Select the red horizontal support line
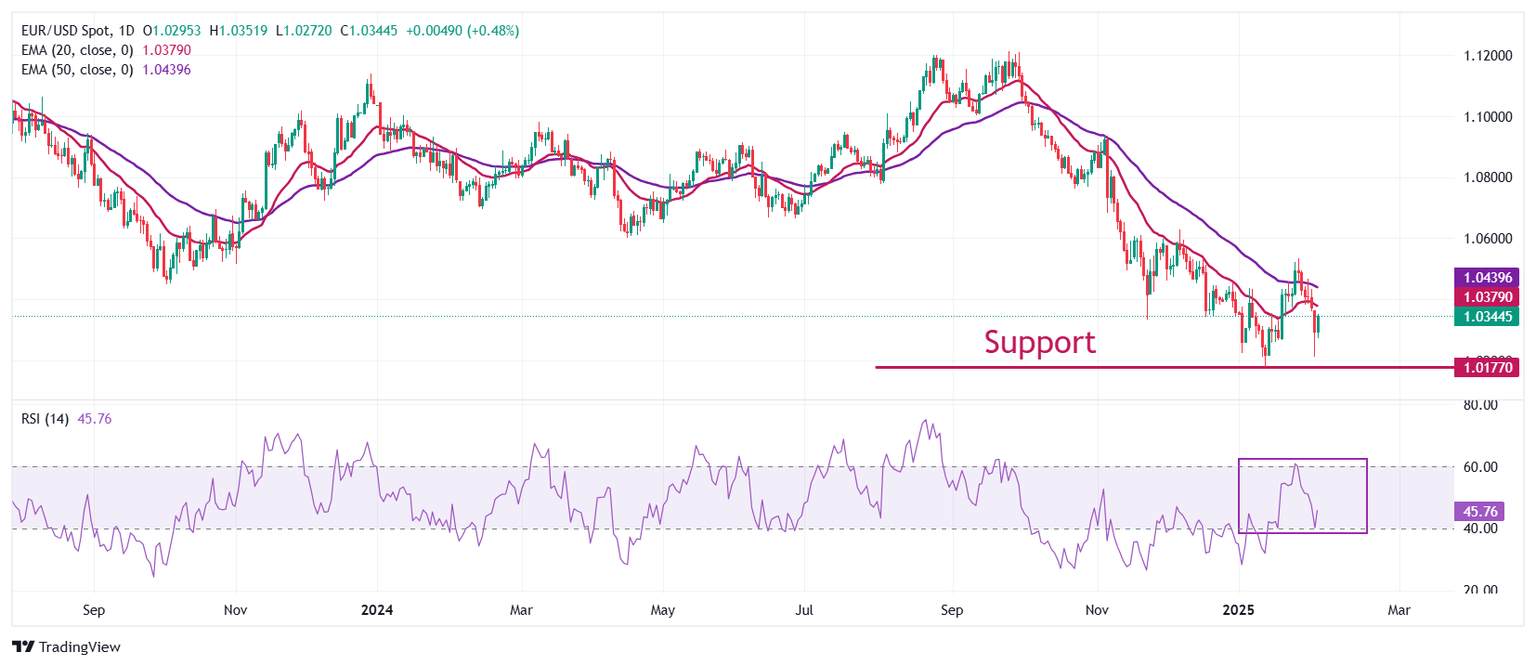 [x=1100, y=367]
